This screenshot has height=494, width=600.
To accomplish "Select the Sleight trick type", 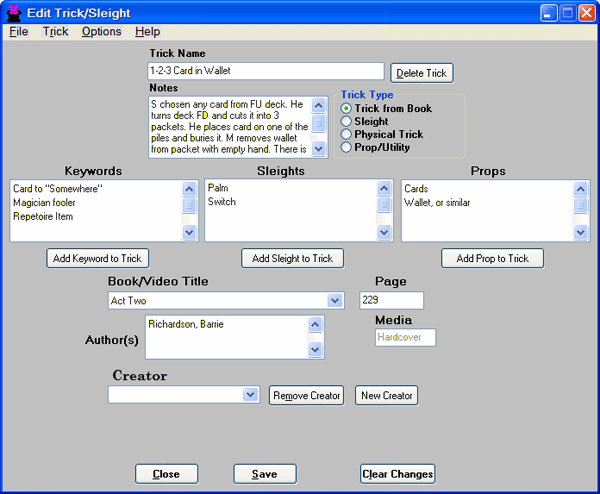I will pyautogui.click(x=347, y=121).
